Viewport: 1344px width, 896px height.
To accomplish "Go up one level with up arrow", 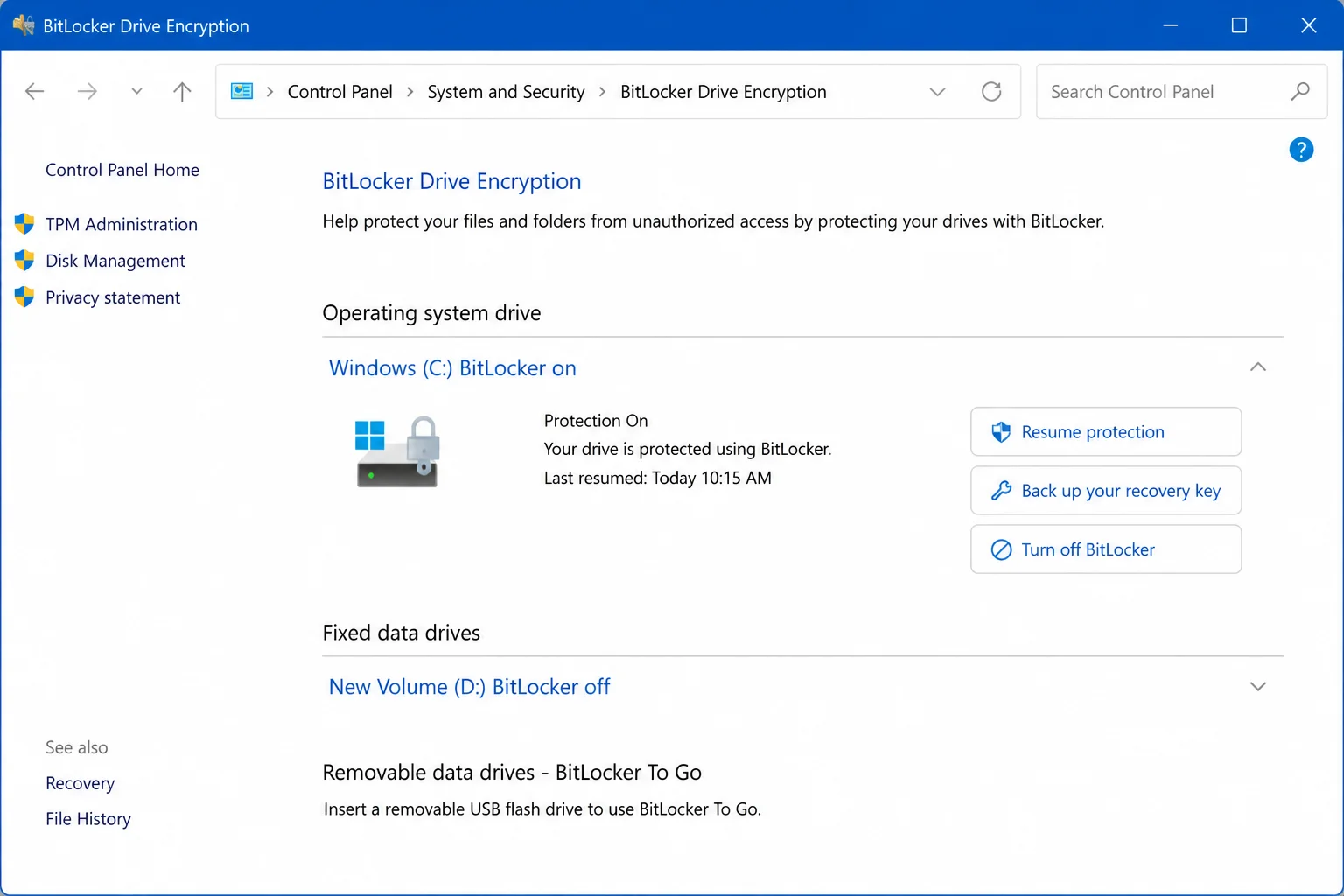I will pos(182,91).
